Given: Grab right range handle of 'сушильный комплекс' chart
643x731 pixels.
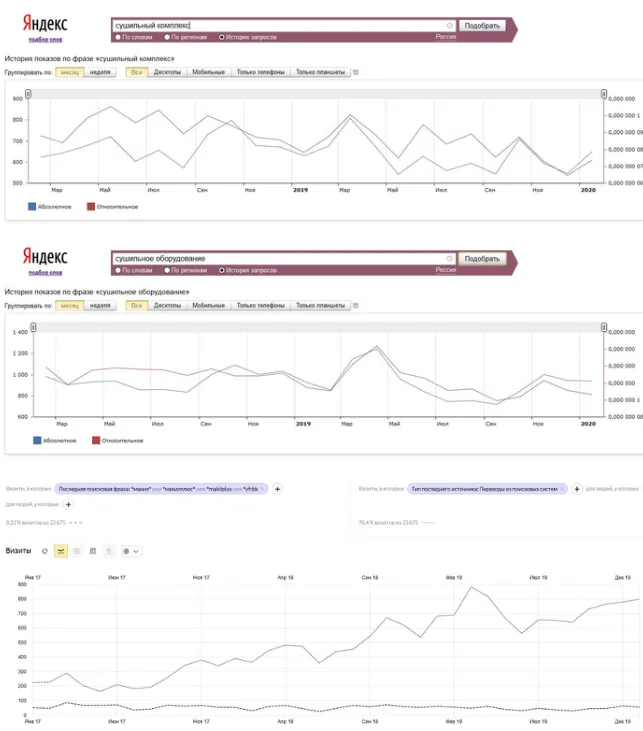Looking at the screenshot, I should pyautogui.click(x=604, y=94).
